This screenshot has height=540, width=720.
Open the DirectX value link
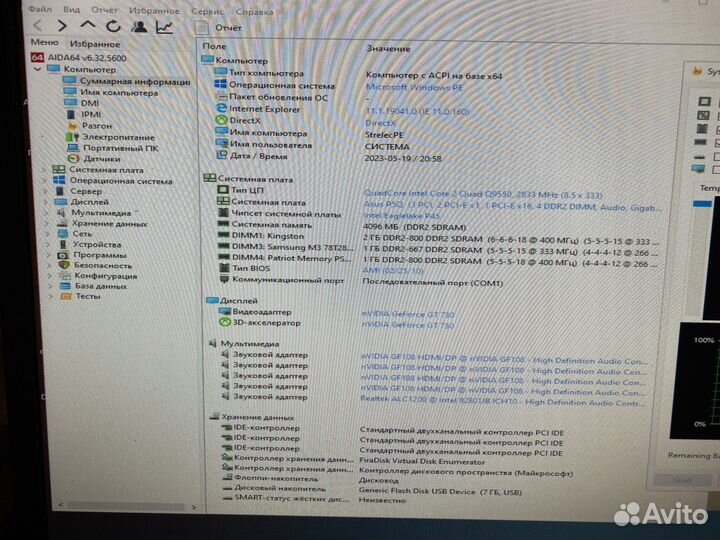(380, 123)
